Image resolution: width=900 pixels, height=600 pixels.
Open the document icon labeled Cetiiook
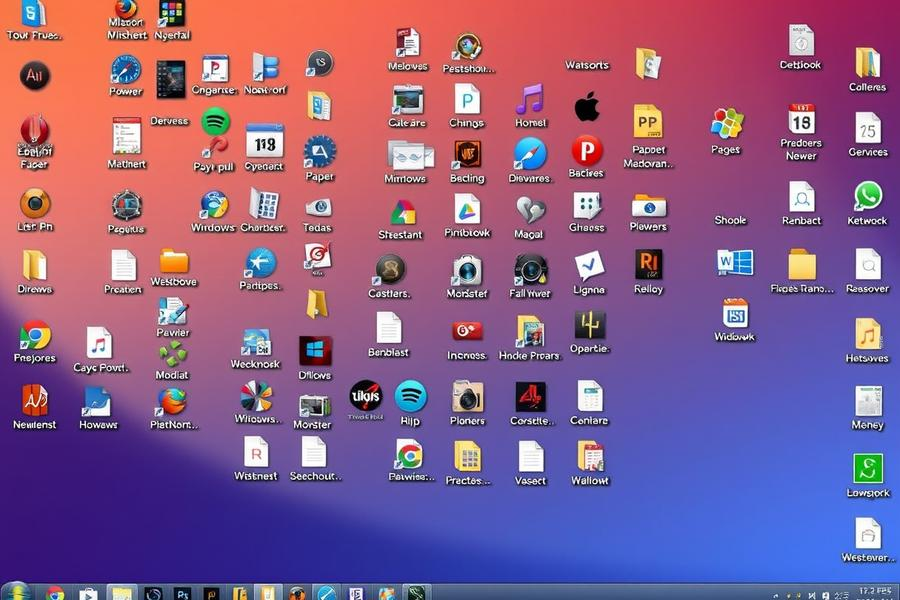(801, 40)
